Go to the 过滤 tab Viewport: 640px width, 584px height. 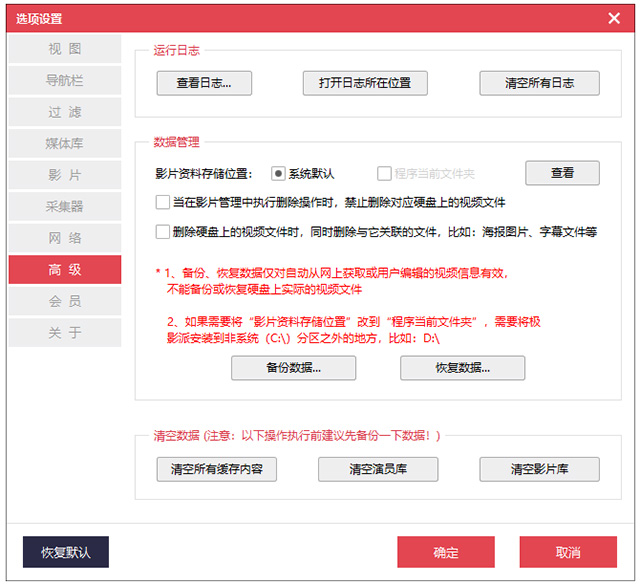tap(65, 112)
